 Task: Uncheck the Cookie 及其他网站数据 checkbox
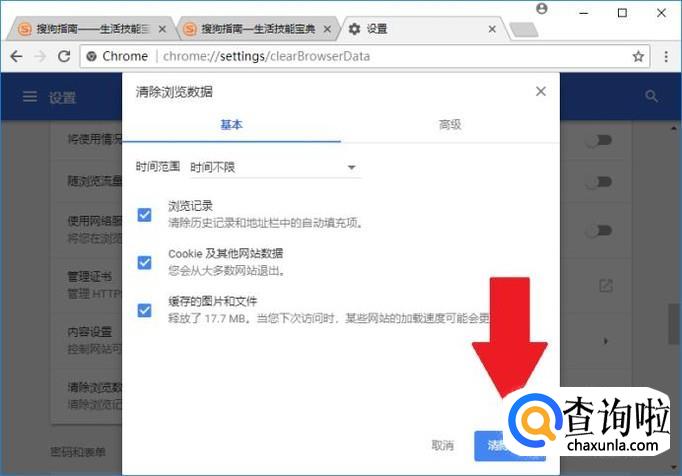pyautogui.click(x=144, y=262)
